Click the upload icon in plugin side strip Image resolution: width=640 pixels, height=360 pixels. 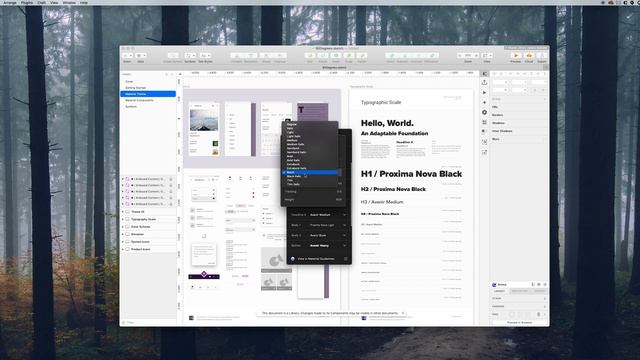[484, 82]
